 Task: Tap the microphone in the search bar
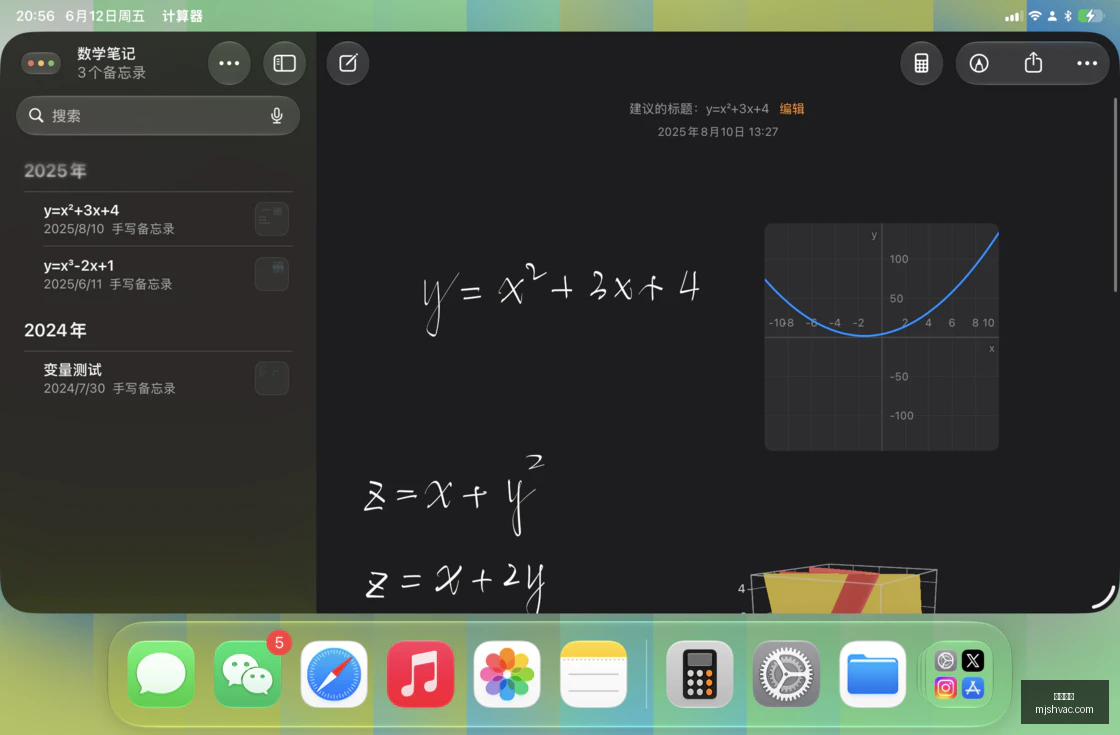click(277, 116)
